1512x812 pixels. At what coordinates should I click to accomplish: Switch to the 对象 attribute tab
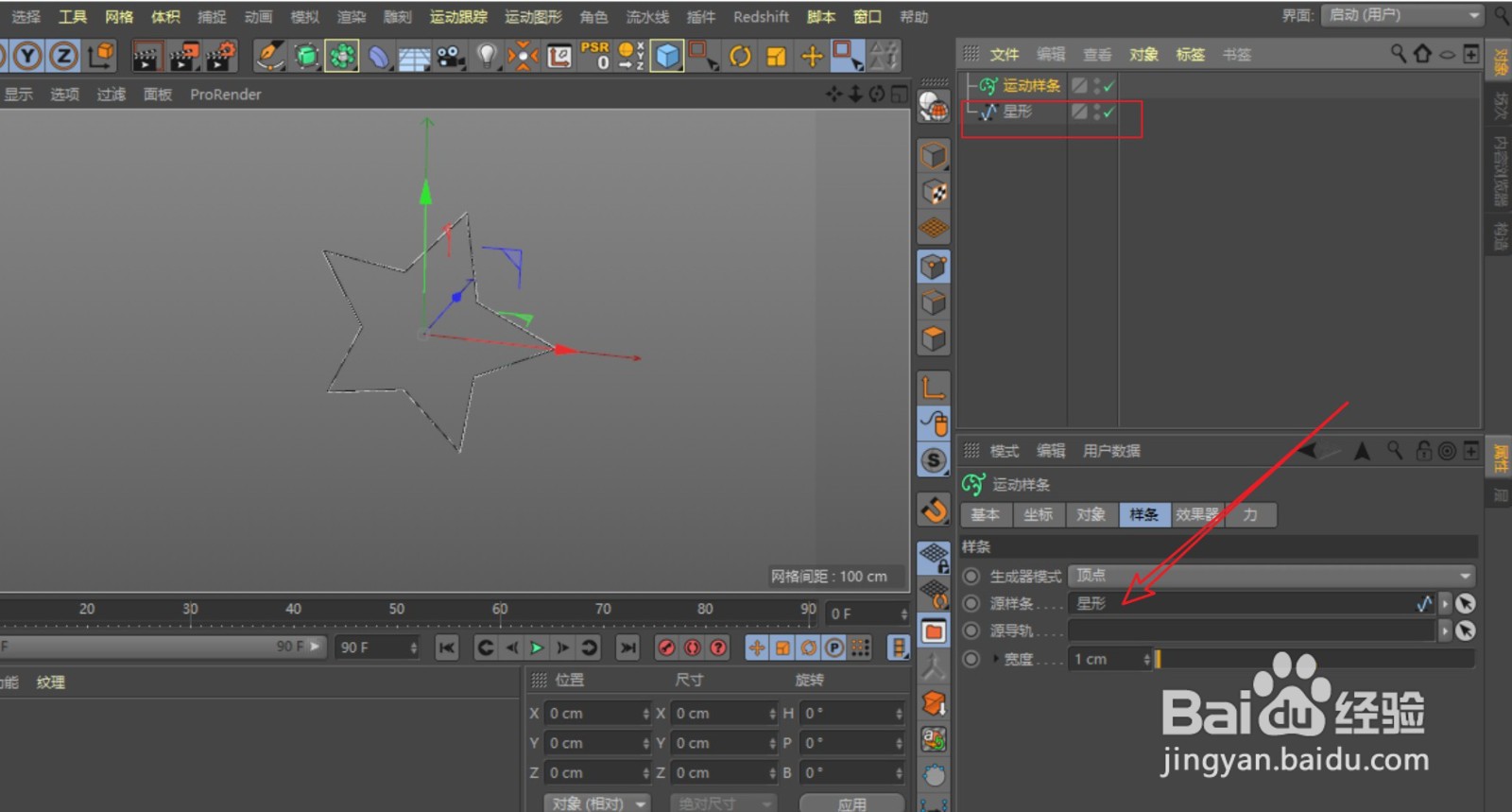tap(1091, 514)
